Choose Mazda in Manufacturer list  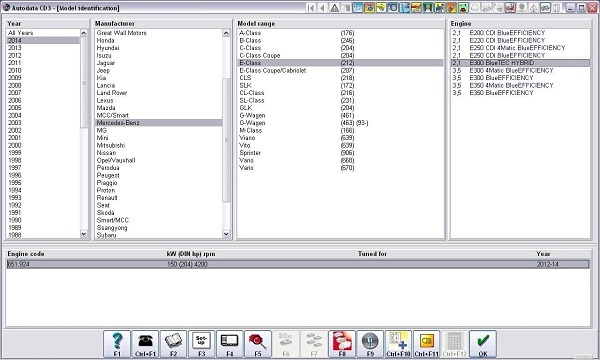(158, 108)
